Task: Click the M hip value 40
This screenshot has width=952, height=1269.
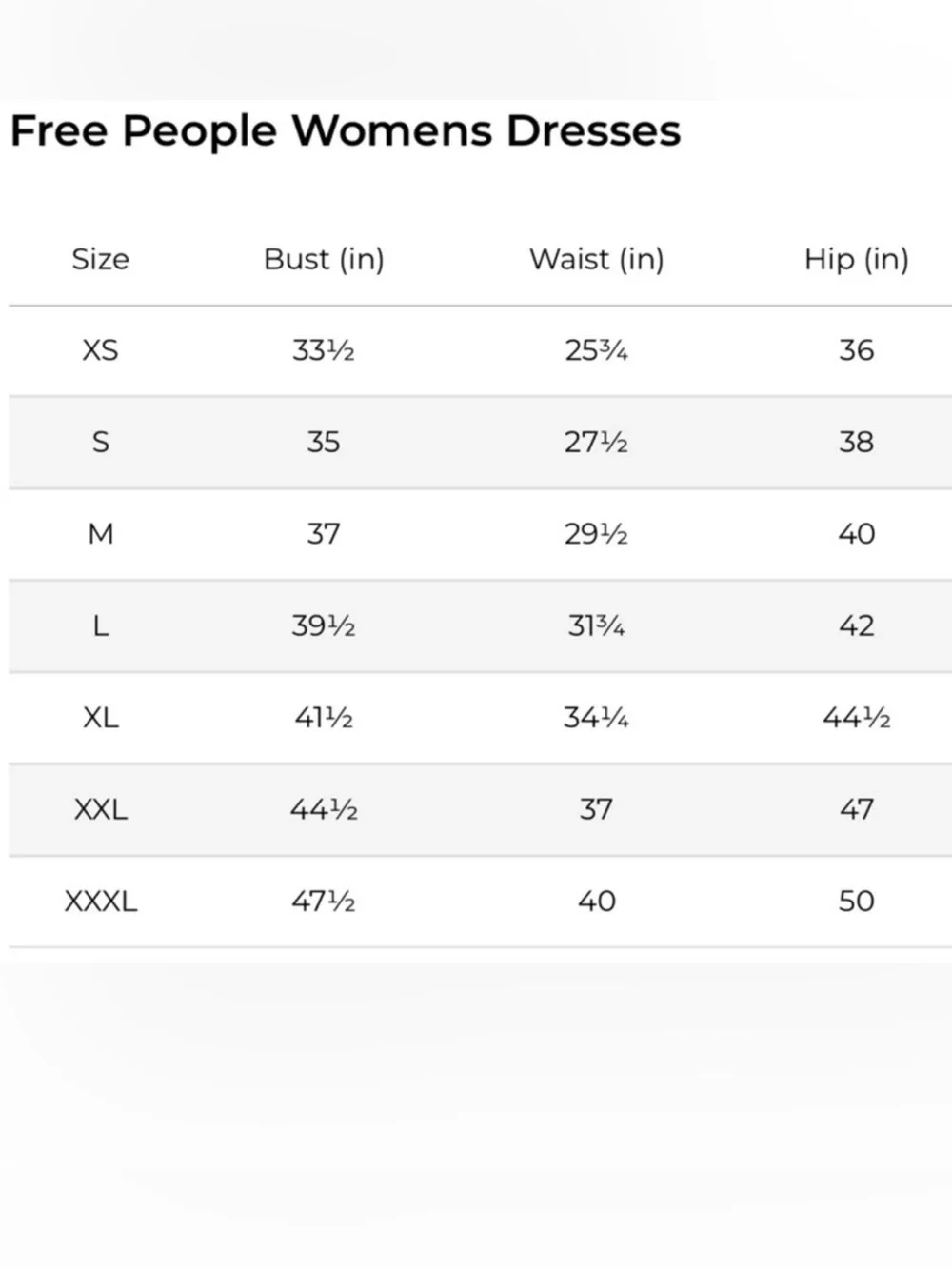Action: click(857, 534)
